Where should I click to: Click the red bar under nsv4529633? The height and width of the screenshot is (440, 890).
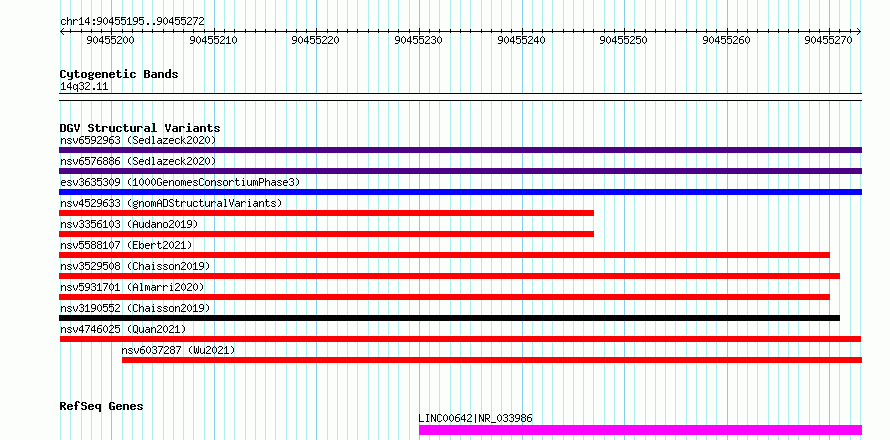tap(326, 213)
